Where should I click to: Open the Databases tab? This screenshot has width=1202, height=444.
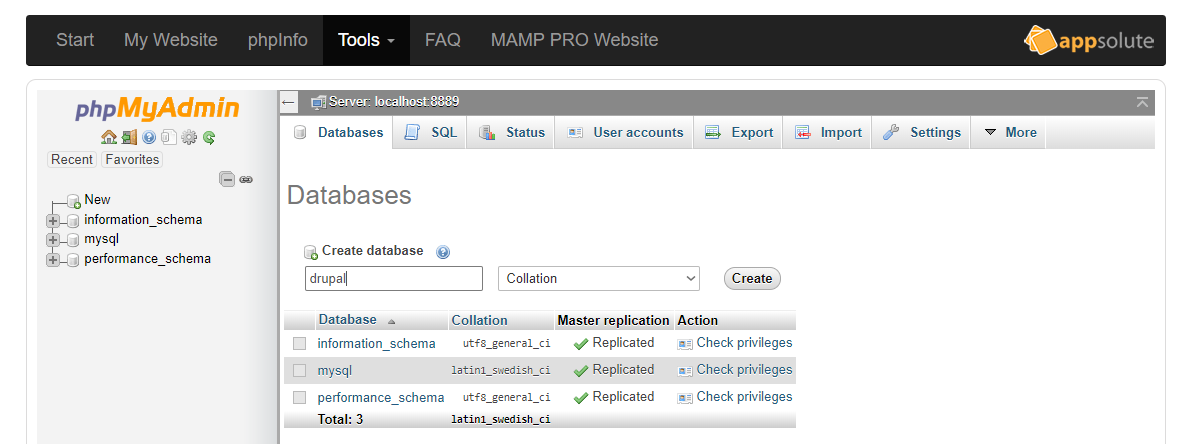pyautogui.click(x=338, y=132)
